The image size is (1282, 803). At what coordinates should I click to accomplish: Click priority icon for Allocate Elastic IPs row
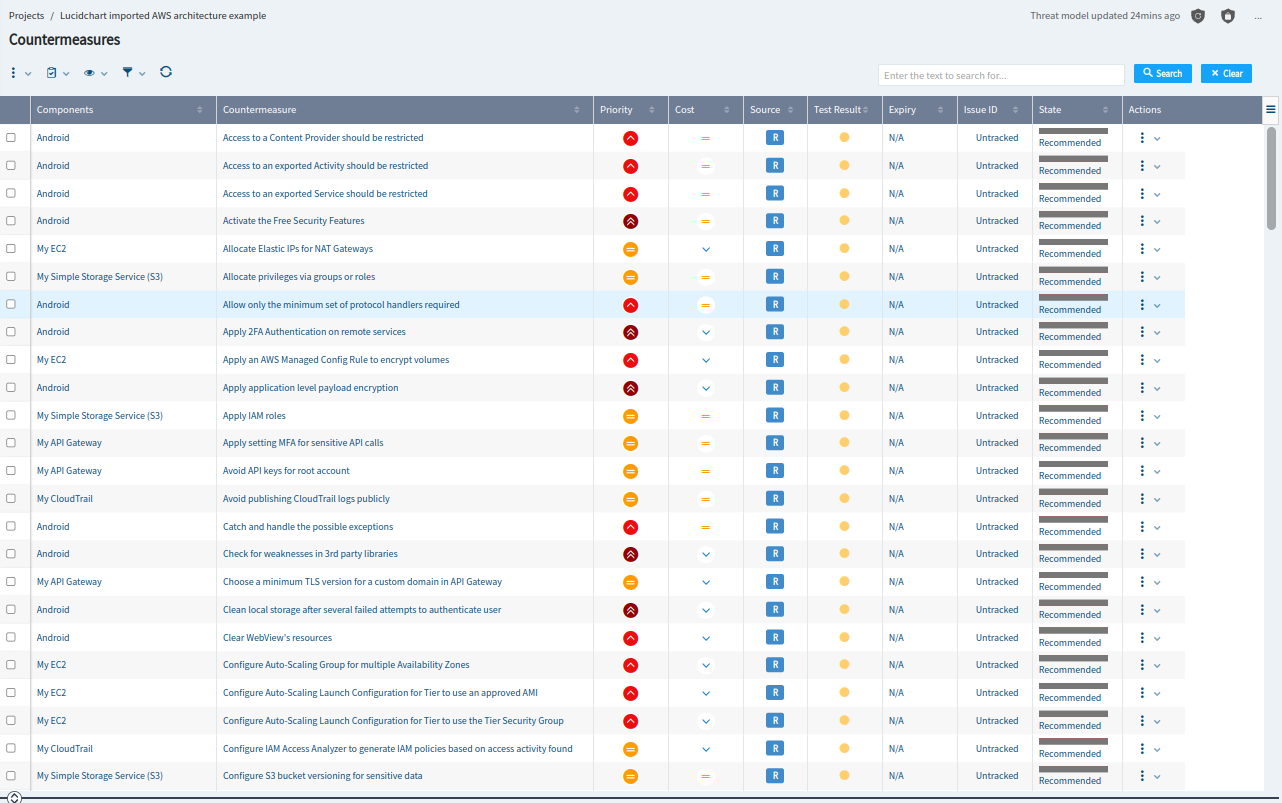point(631,249)
